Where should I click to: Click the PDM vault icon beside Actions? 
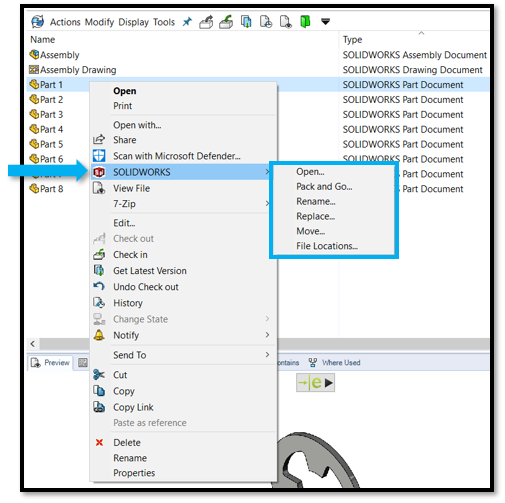38,22
